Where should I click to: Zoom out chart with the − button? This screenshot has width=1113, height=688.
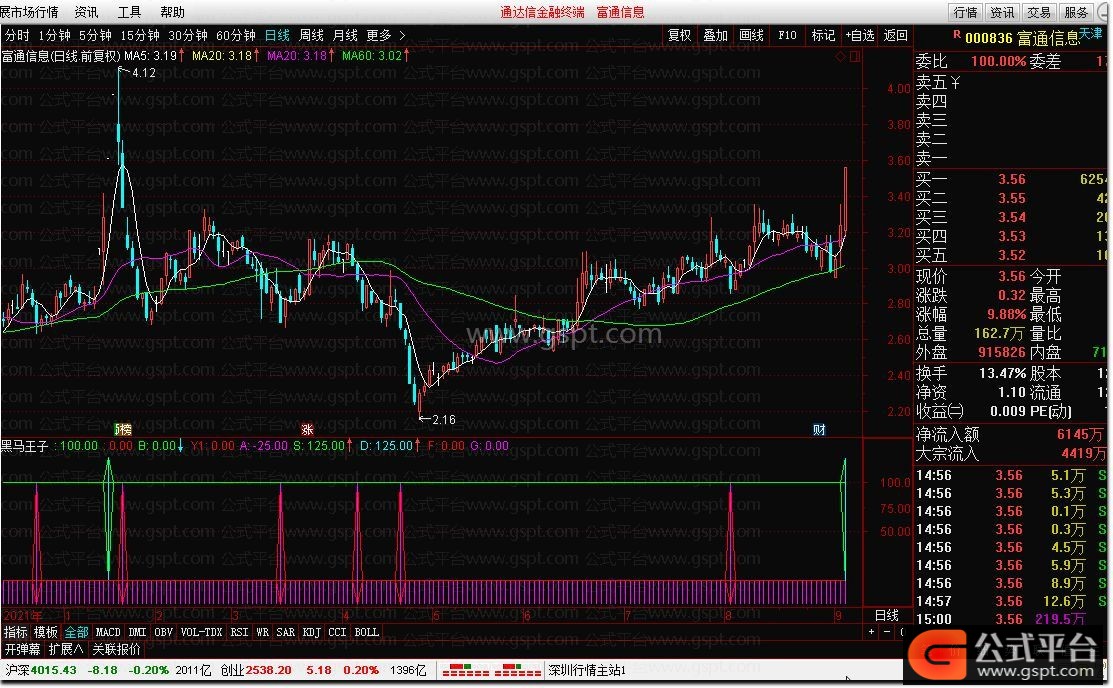point(887,631)
